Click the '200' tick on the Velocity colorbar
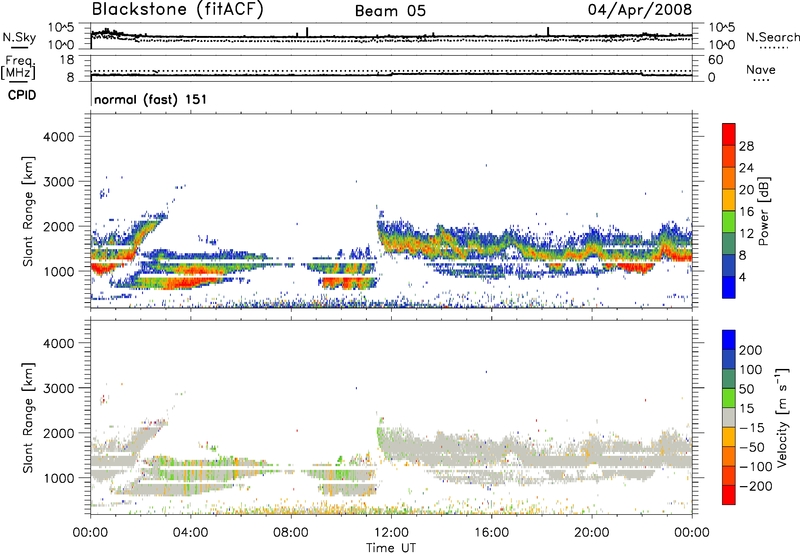Viewport: 800px width, 554px height. coord(751,350)
